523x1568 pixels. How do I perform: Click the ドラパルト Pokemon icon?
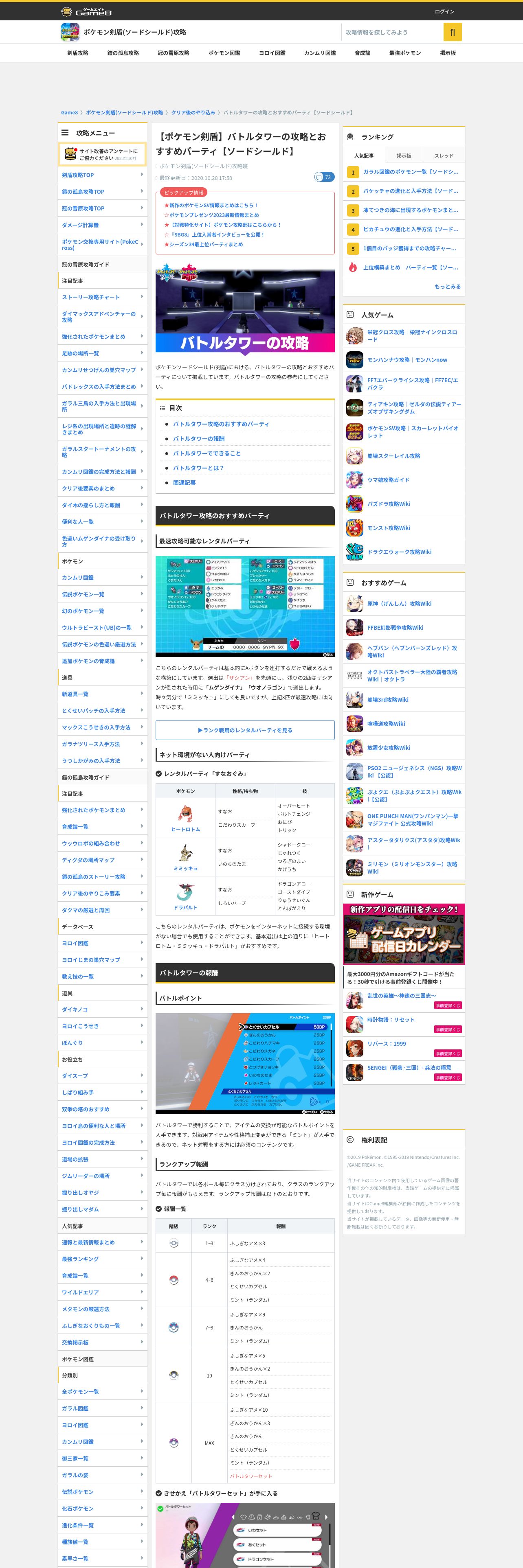click(185, 892)
